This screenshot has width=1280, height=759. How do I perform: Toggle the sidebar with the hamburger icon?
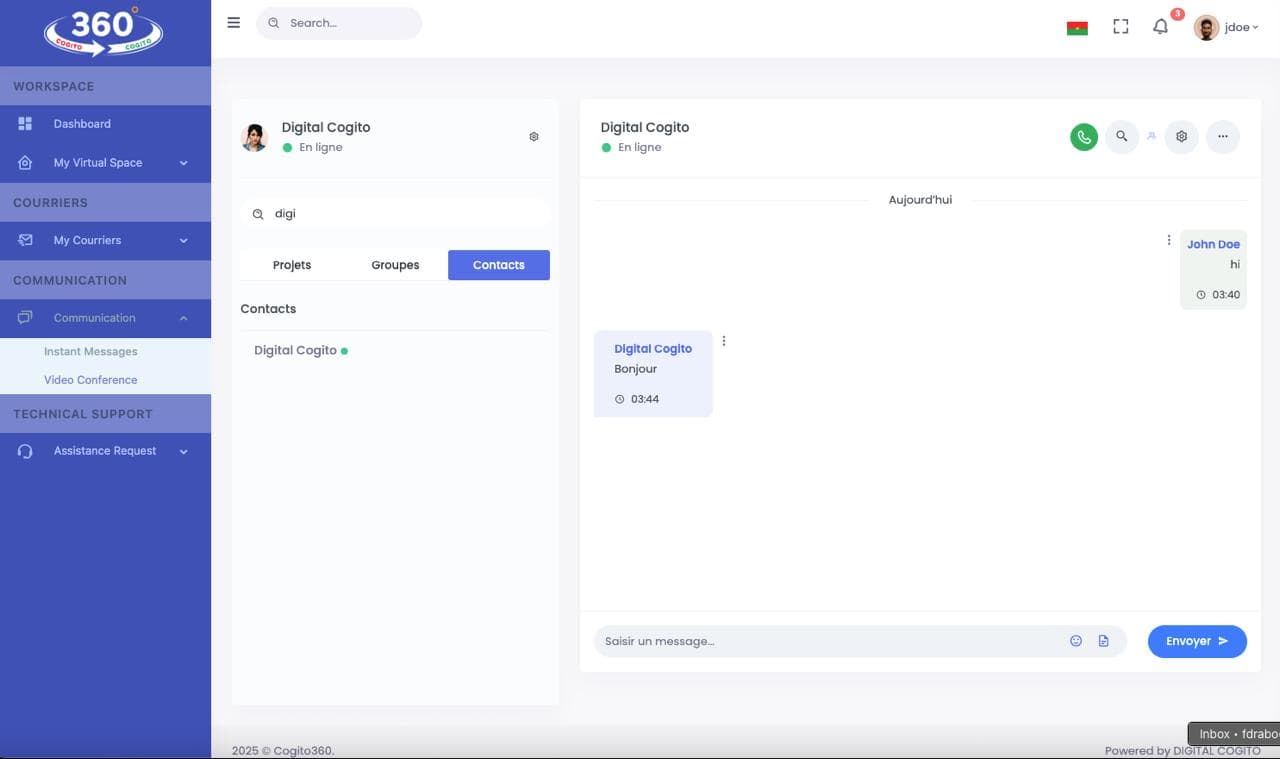coord(233,22)
